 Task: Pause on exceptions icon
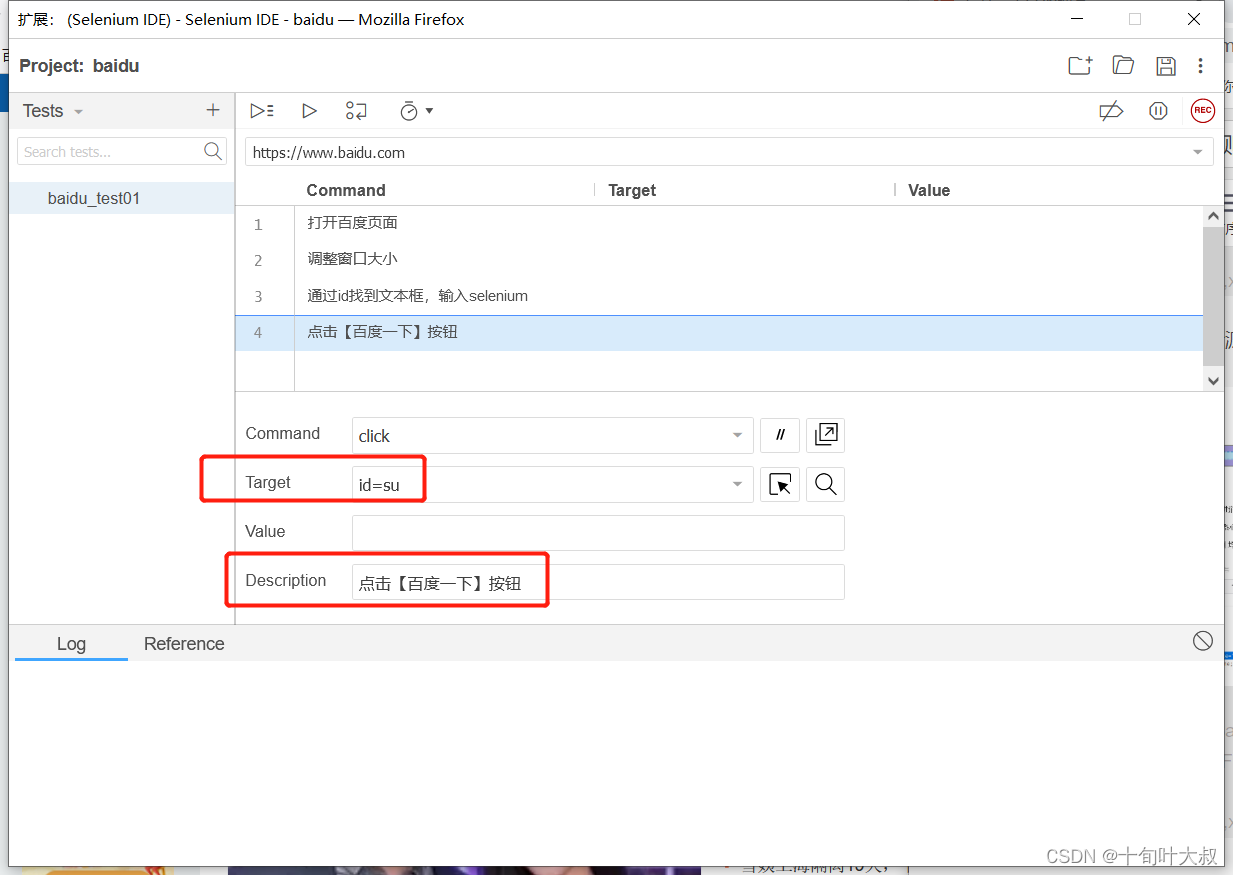1158,111
